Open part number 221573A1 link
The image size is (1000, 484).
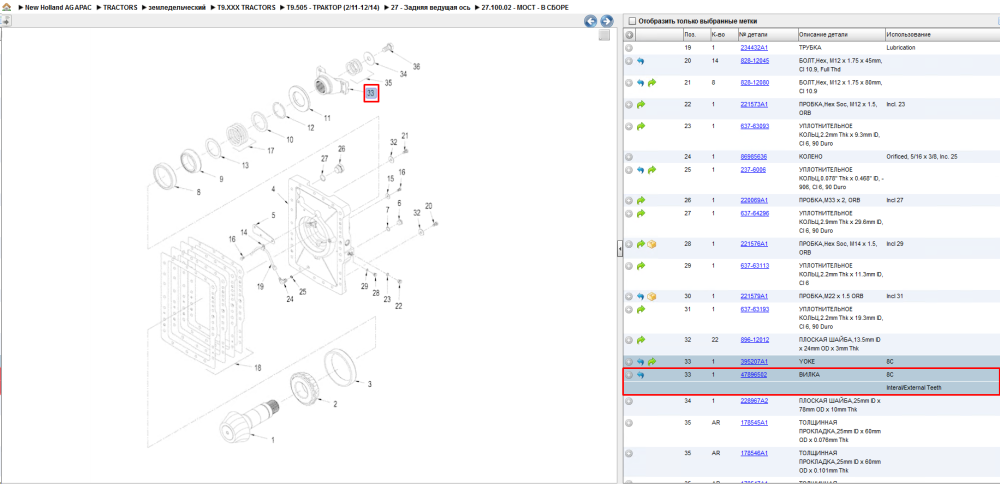(753, 104)
